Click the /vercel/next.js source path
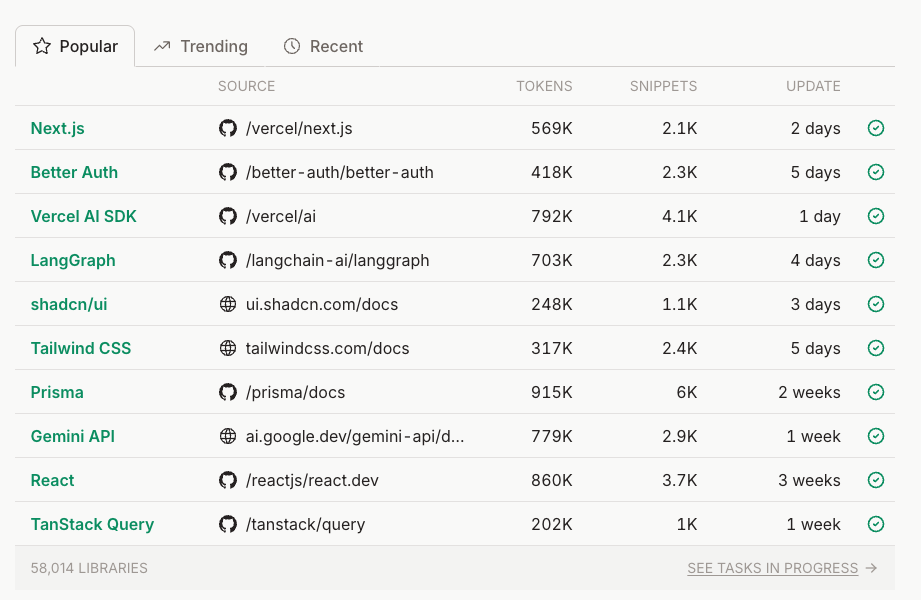The height and width of the screenshot is (600, 921). coord(299,128)
